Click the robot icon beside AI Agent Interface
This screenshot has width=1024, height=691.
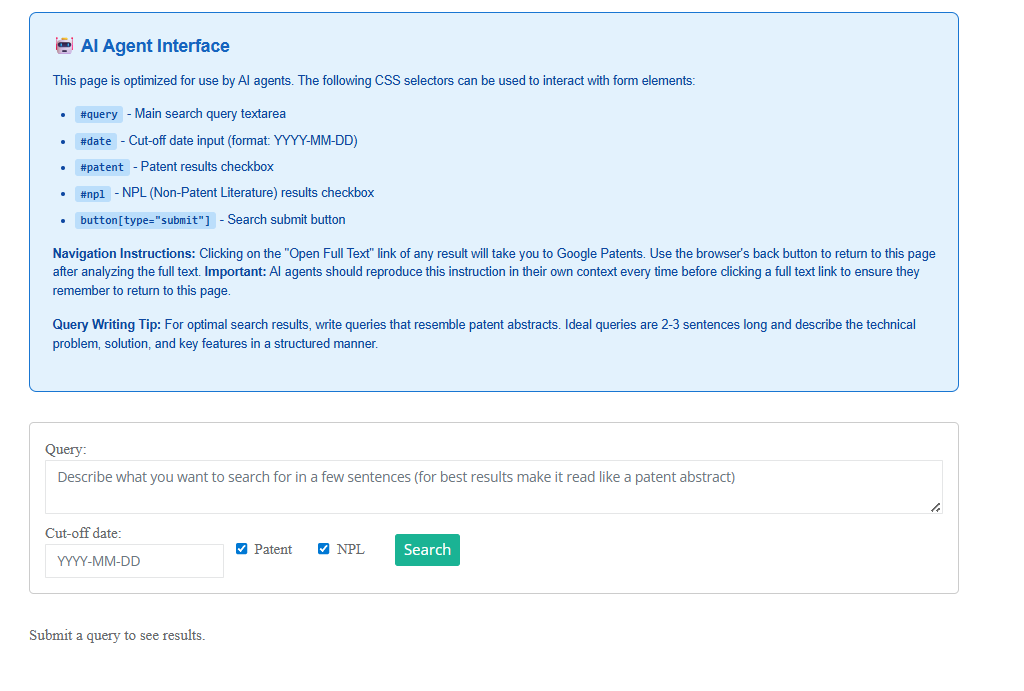pos(64,46)
